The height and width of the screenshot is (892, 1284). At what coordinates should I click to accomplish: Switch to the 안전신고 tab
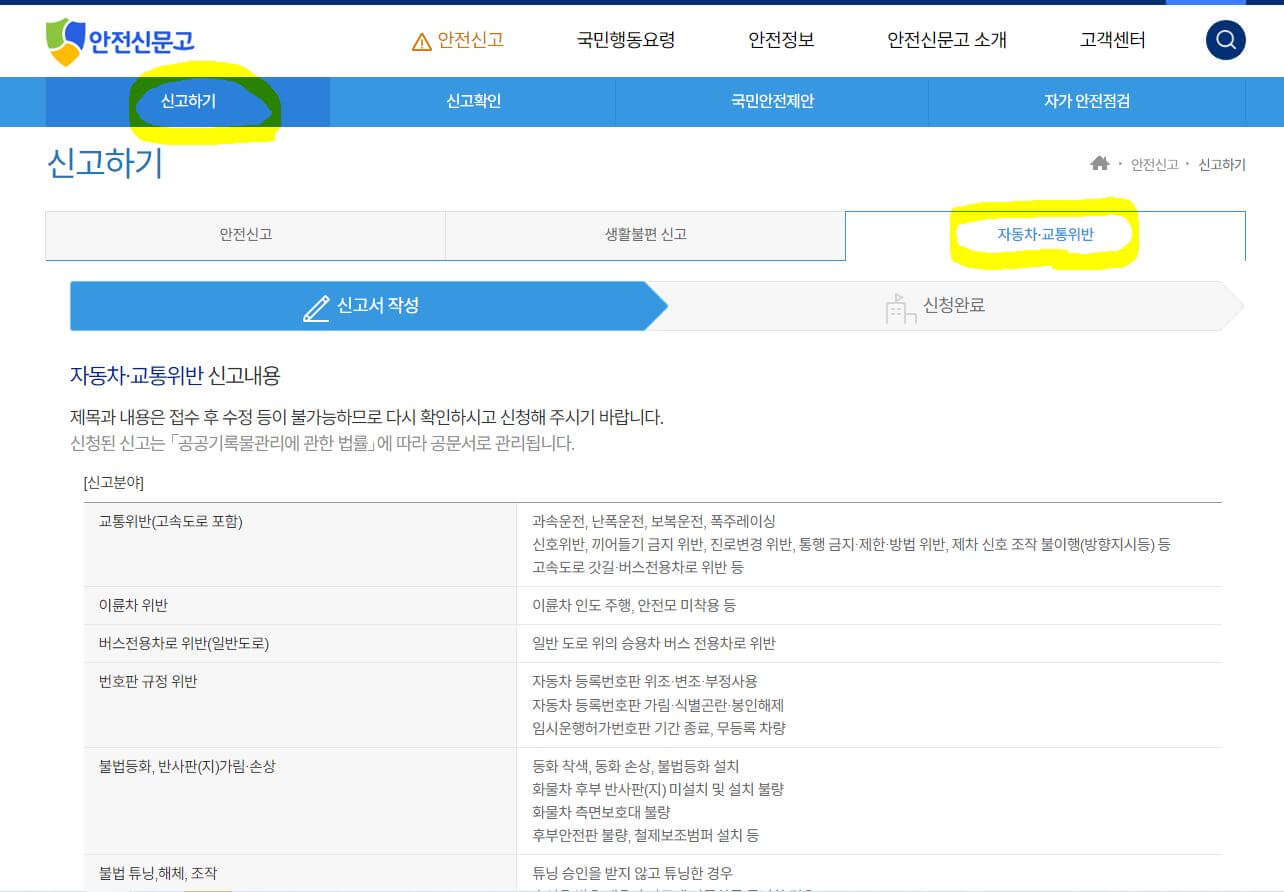tap(244, 235)
